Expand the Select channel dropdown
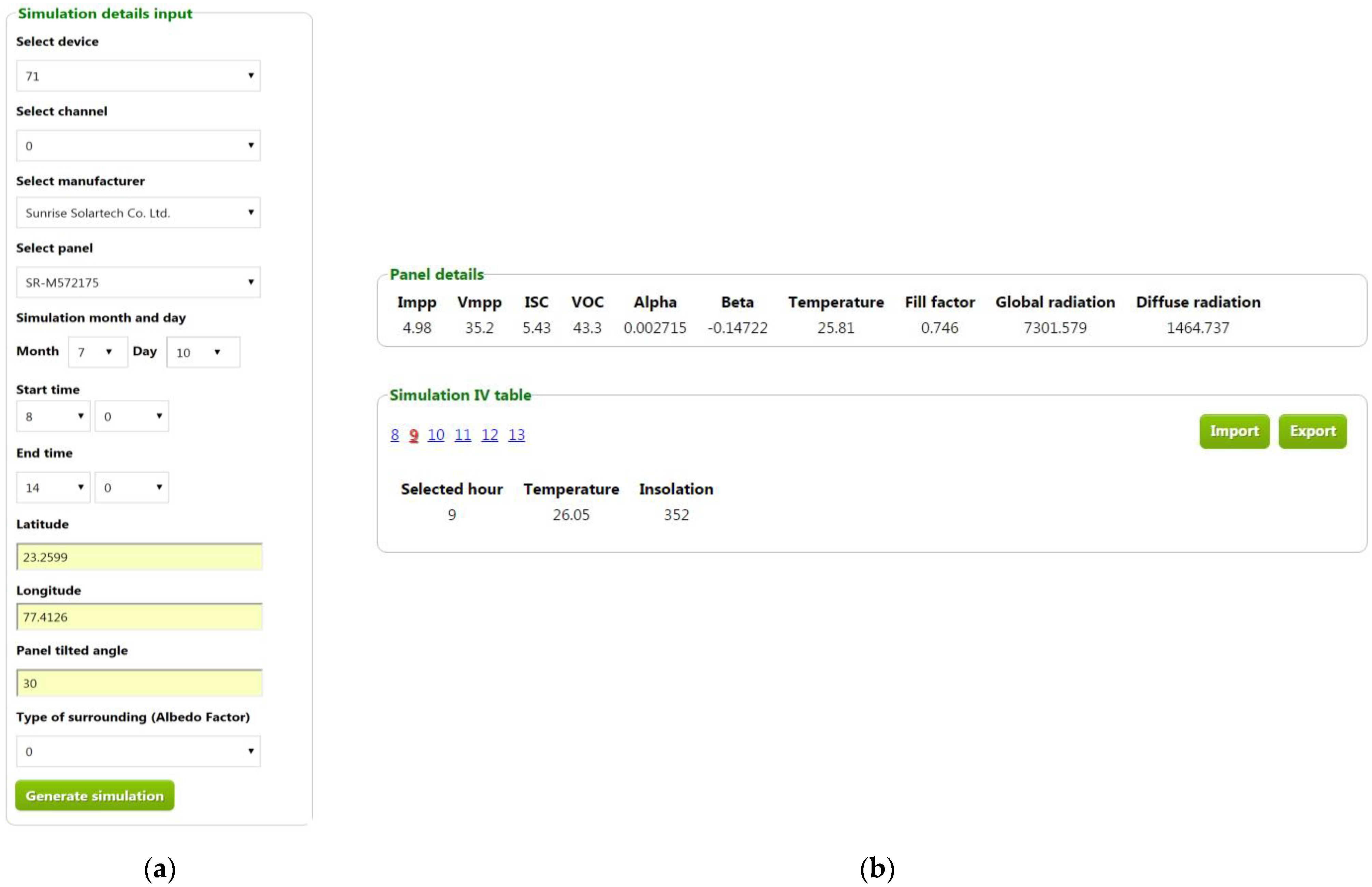1372x887 pixels. point(138,146)
